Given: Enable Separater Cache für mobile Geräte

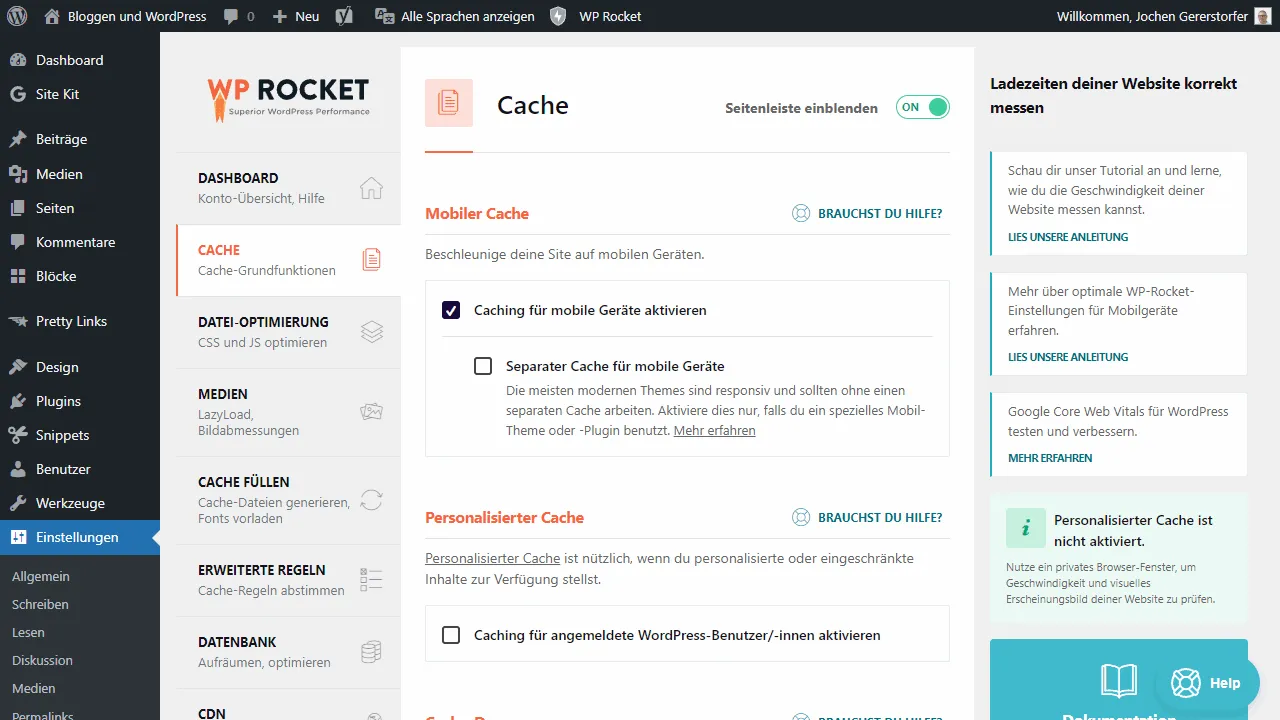Looking at the screenshot, I should coord(483,366).
